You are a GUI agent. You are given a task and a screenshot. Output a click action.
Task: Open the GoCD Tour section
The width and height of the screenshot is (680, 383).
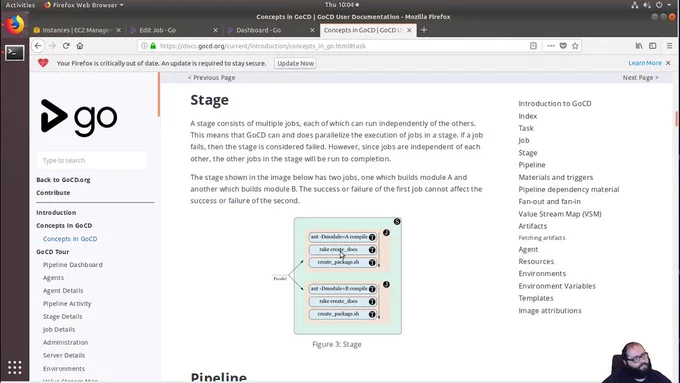[x=52, y=252]
